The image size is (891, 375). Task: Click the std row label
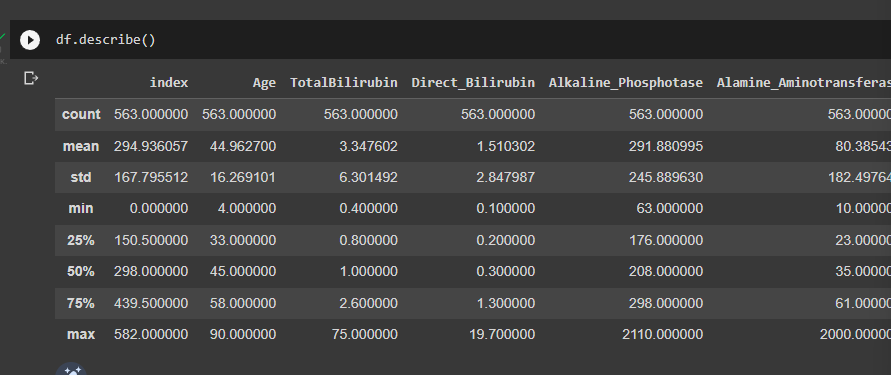[81, 177]
